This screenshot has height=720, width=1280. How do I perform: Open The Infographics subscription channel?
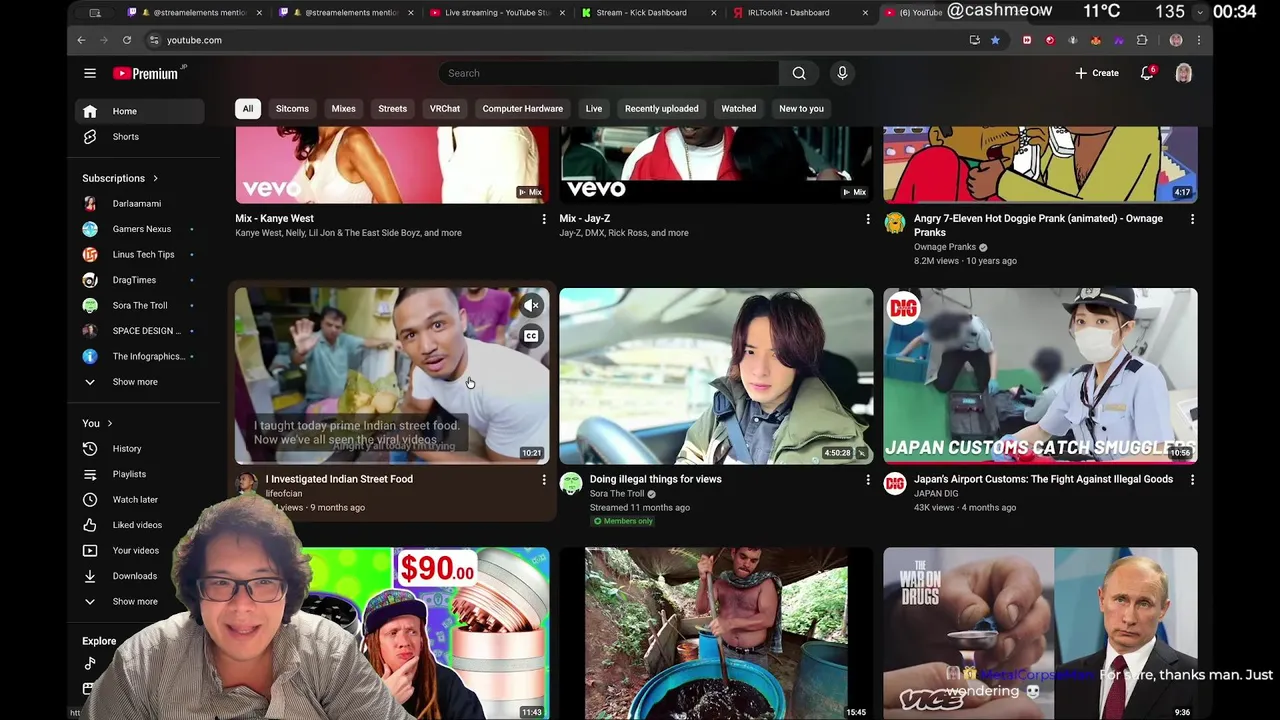coord(140,356)
